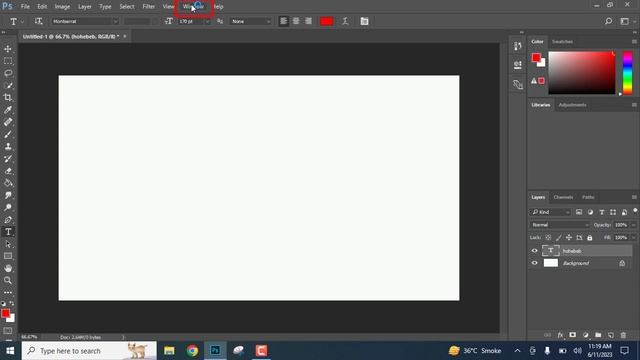
Task: Open the Character and Paragraph panels icon
Action: [x=364, y=21]
